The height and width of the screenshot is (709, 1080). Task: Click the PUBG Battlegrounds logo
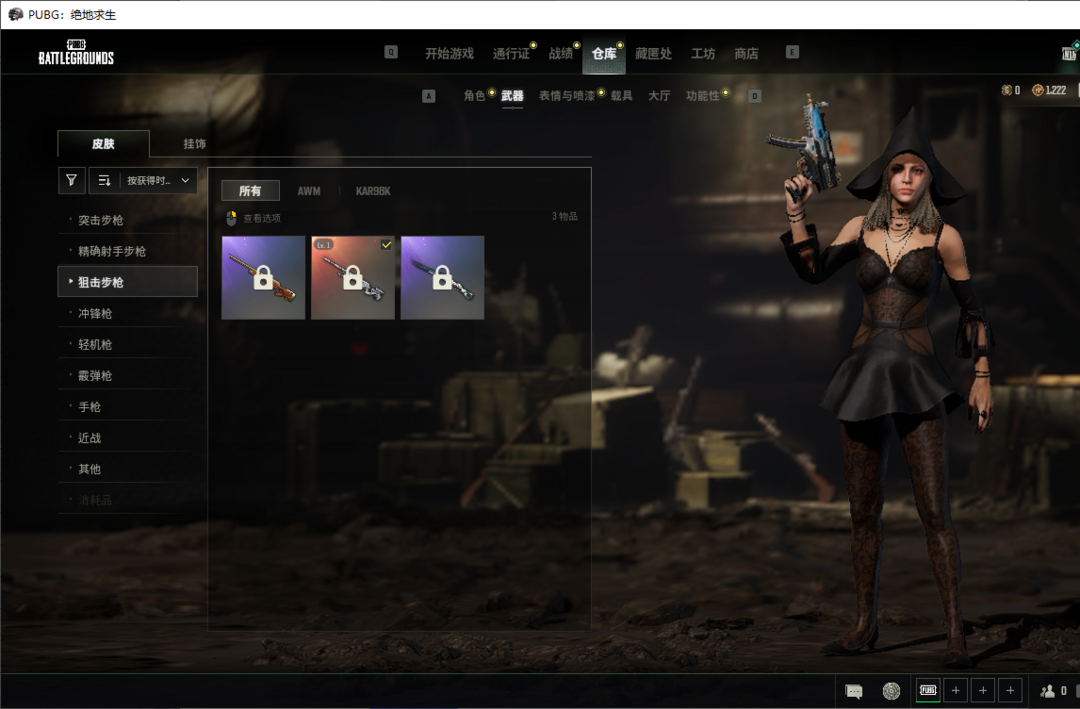pos(76,53)
